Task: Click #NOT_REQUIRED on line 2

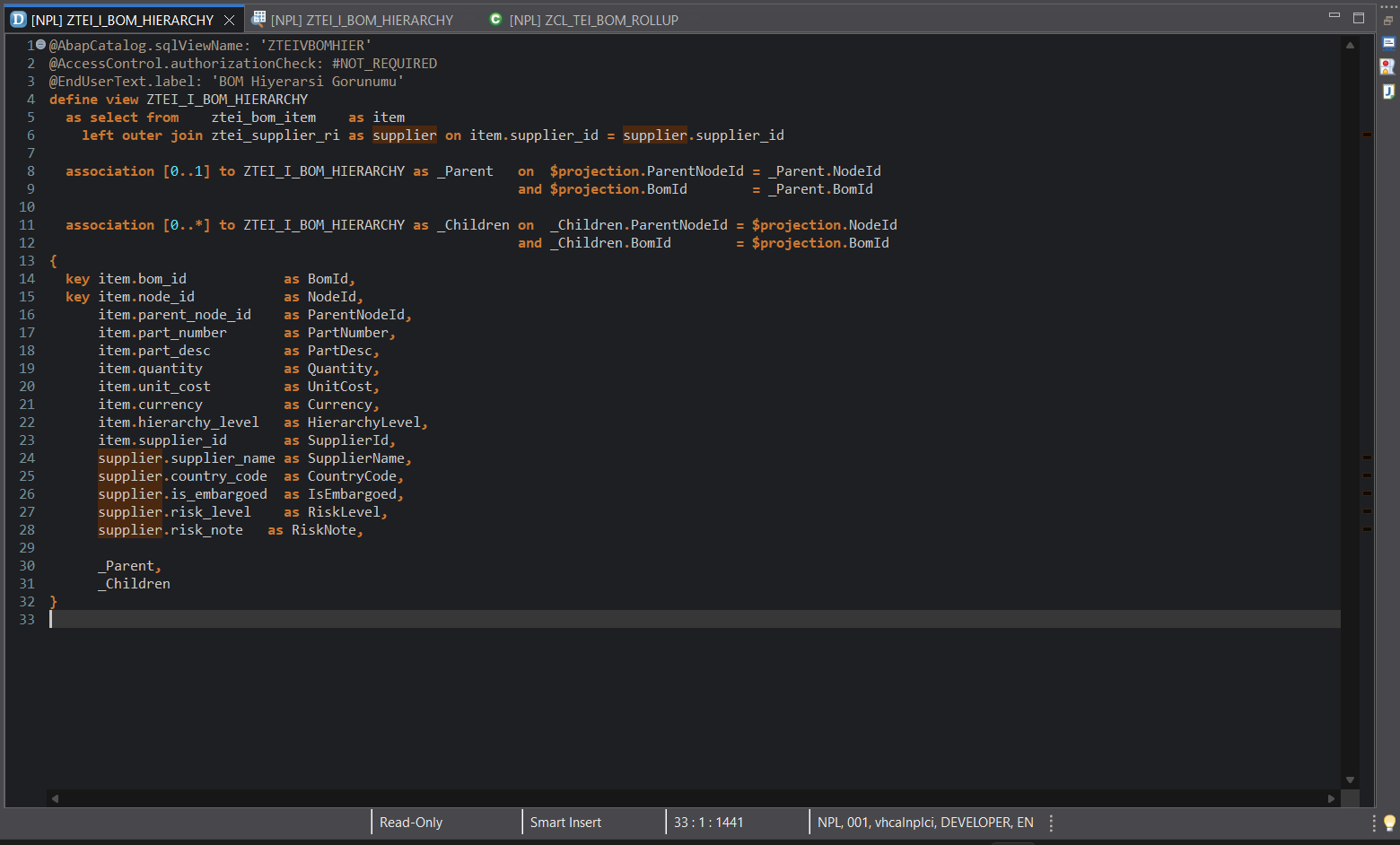Action: click(x=384, y=64)
